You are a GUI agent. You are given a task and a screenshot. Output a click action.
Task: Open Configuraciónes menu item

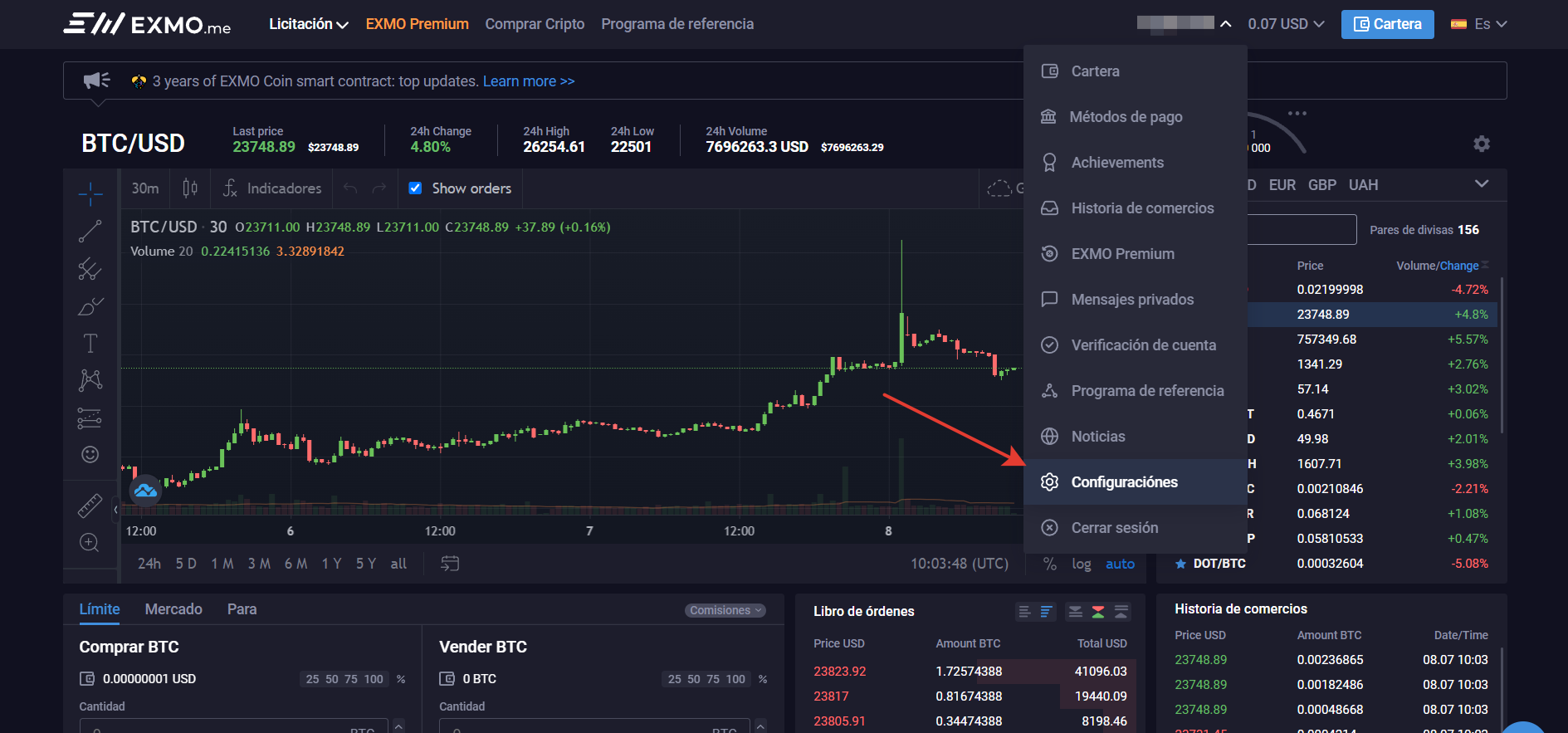(x=1135, y=482)
